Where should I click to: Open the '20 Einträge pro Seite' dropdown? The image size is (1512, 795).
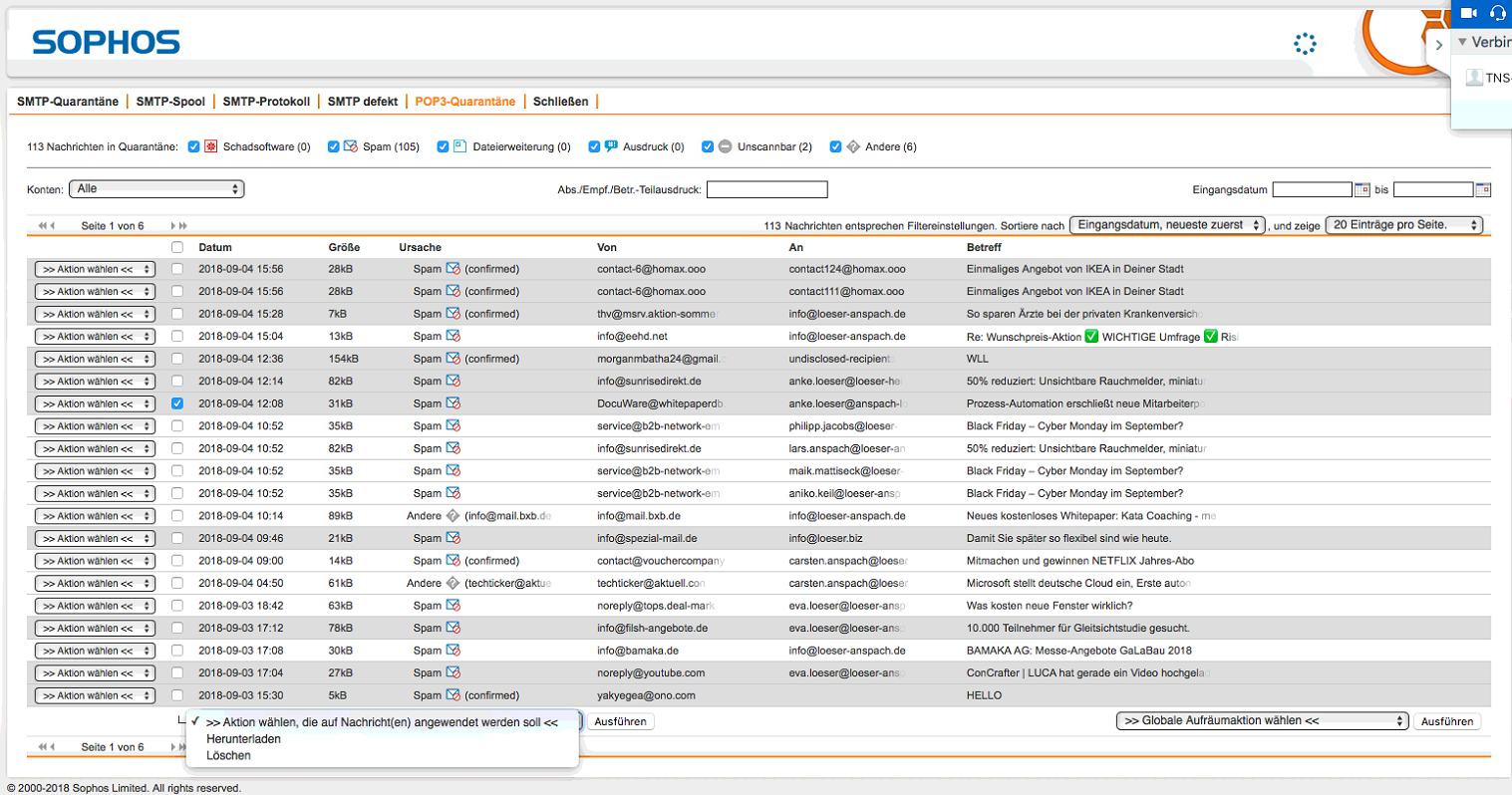[x=1403, y=225]
